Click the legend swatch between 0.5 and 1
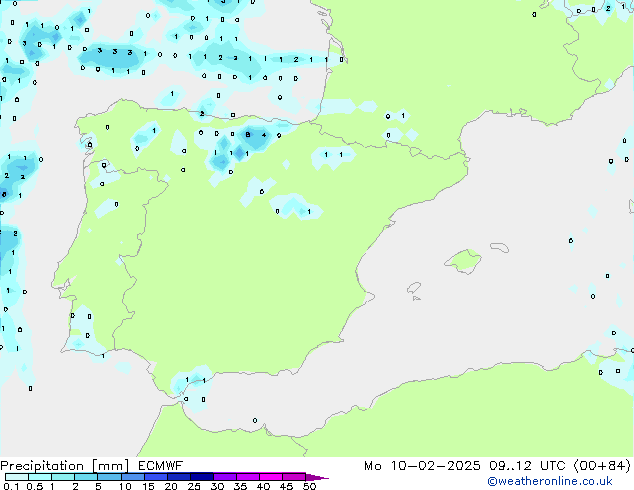 click(x=40, y=477)
